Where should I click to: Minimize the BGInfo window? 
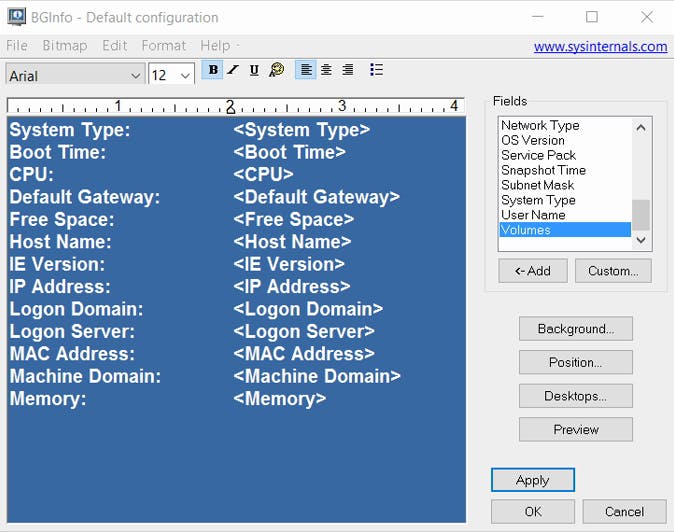538,17
